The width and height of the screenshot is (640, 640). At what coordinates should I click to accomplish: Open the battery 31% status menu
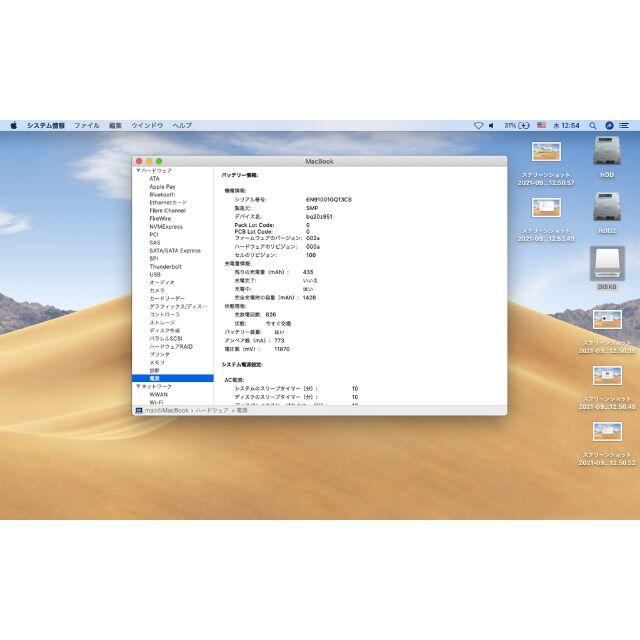[517, 125]
